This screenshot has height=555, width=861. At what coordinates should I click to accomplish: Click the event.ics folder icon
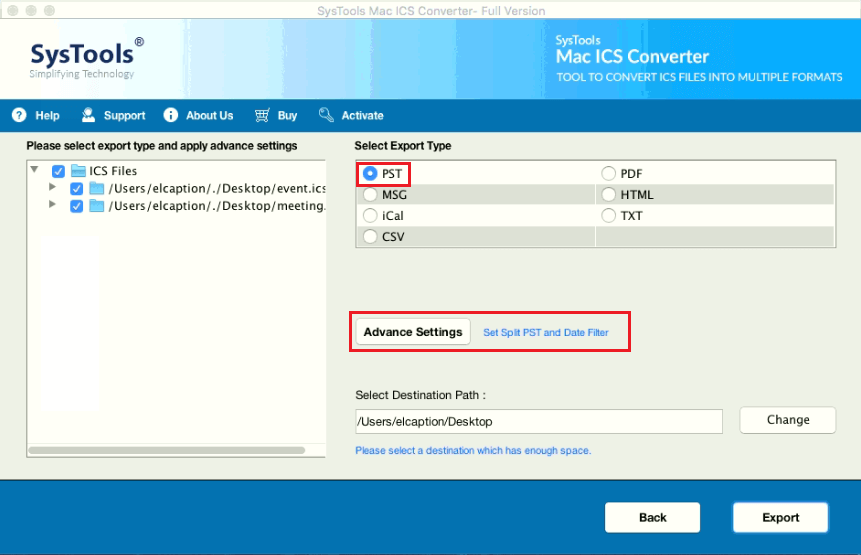(97, 188)
